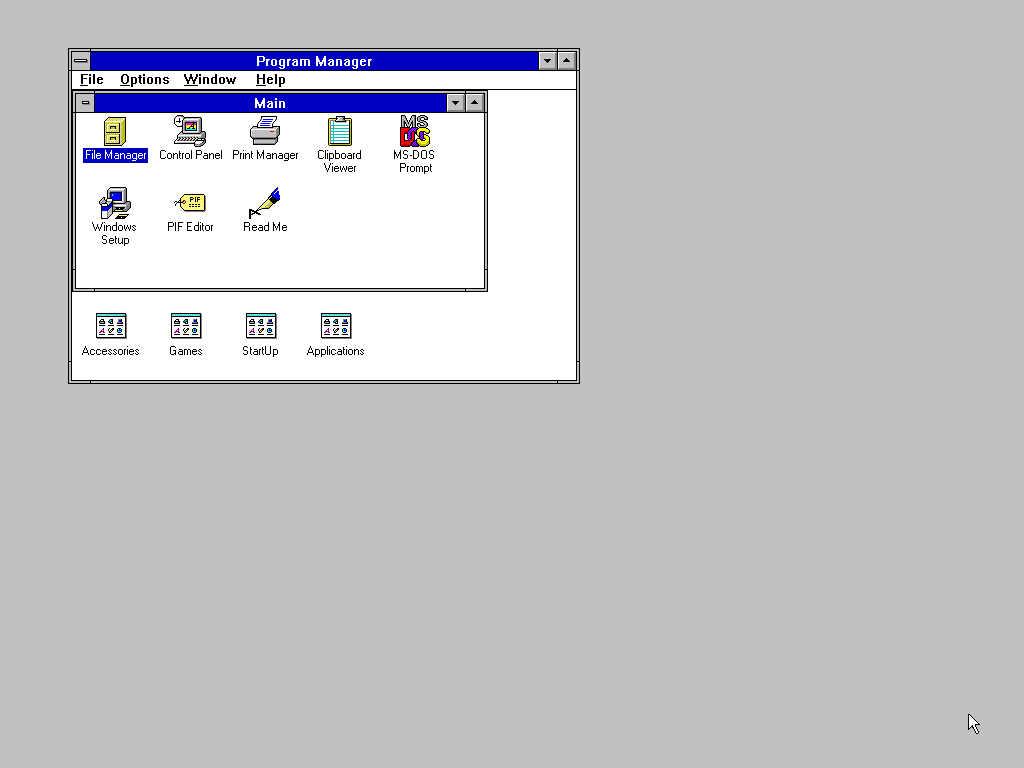Viewport: 1024px width, 768px height.
Task: Click the 'Games' group label
Action: [185, 351]
